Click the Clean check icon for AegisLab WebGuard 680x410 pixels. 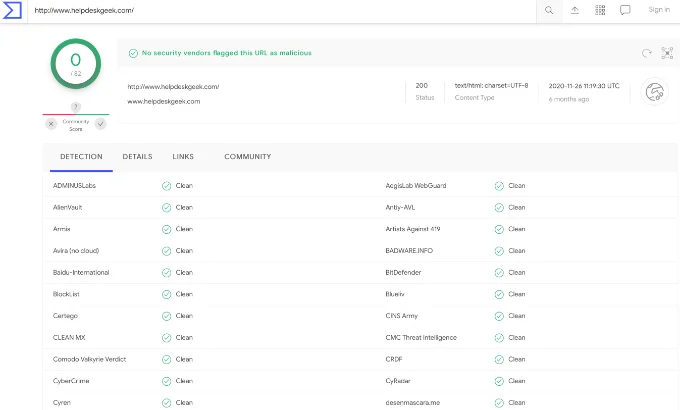tap(499, 186)
